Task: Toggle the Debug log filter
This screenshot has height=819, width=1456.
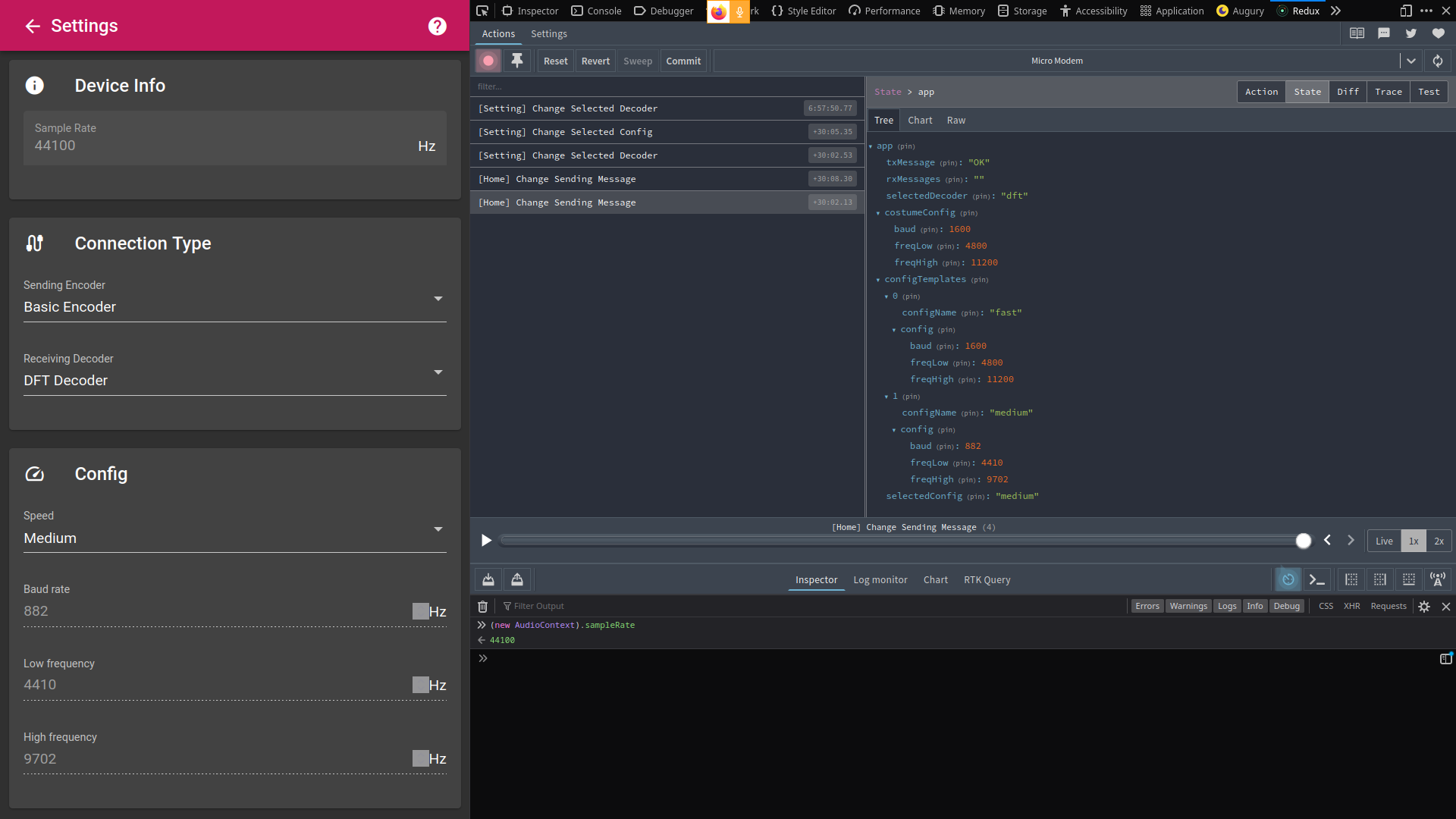Action: (1286, 606)
